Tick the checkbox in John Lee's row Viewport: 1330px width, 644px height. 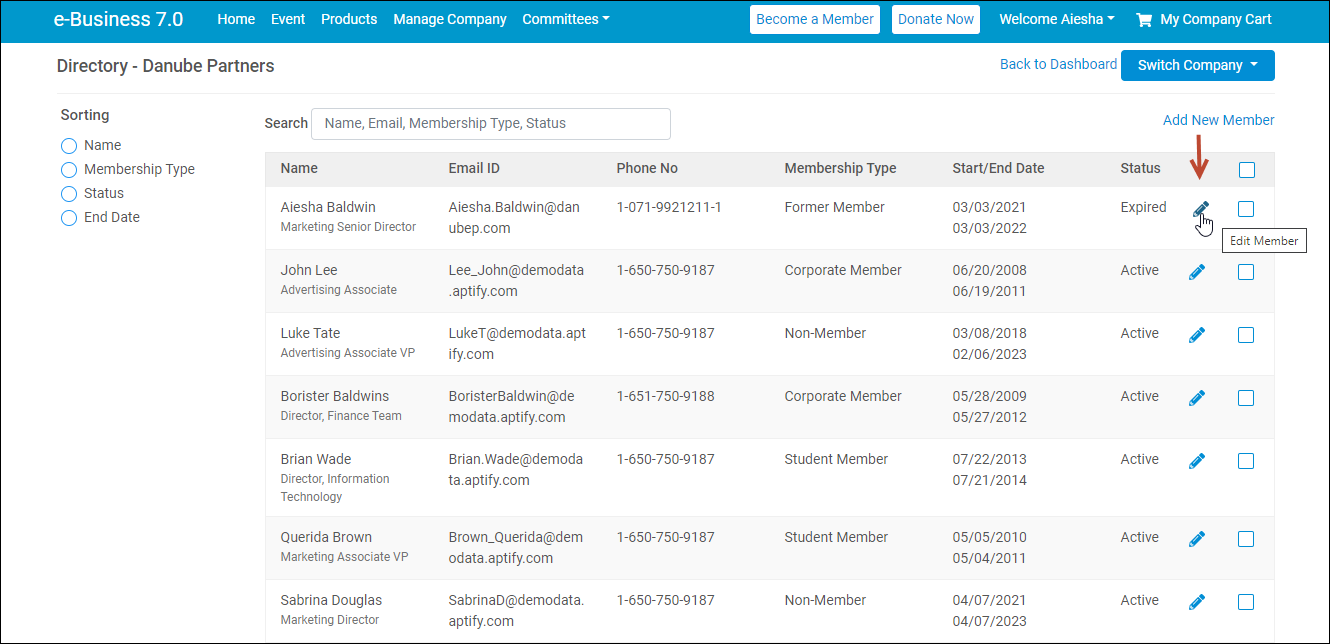[1246, 272]
